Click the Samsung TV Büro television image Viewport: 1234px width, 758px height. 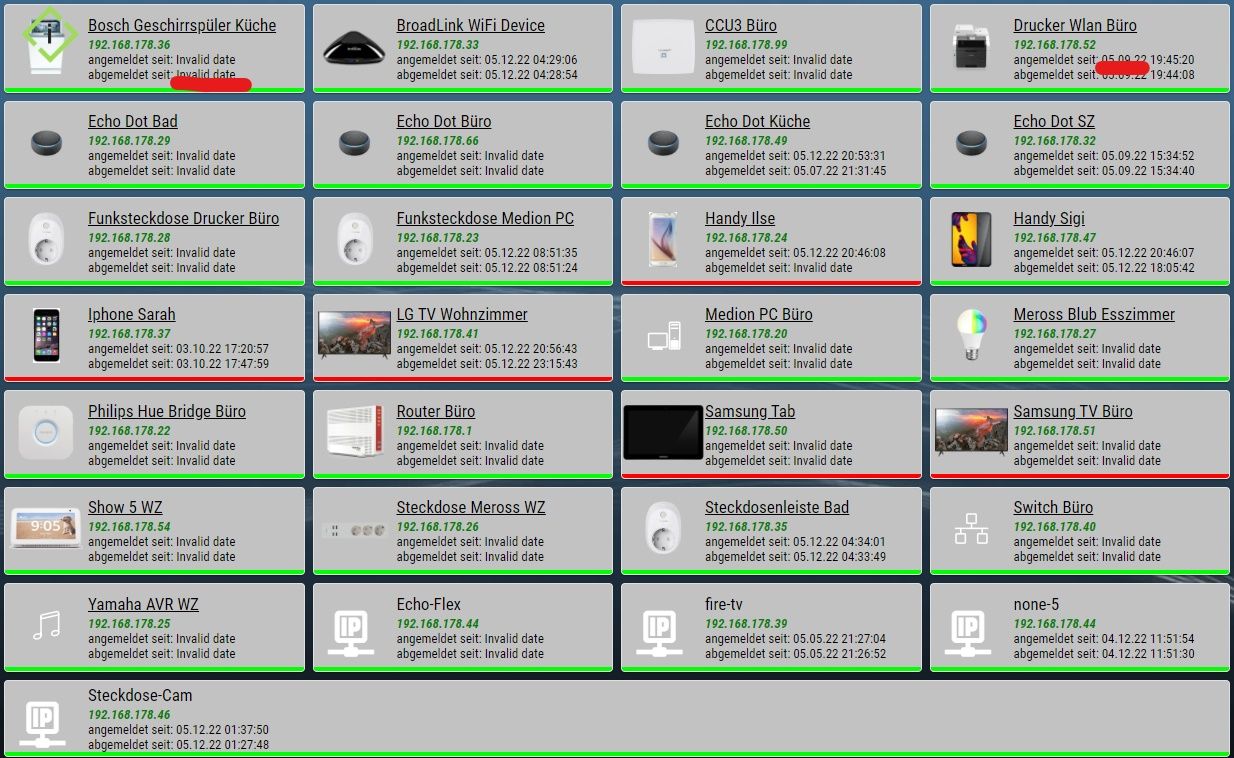coord(972,431)
